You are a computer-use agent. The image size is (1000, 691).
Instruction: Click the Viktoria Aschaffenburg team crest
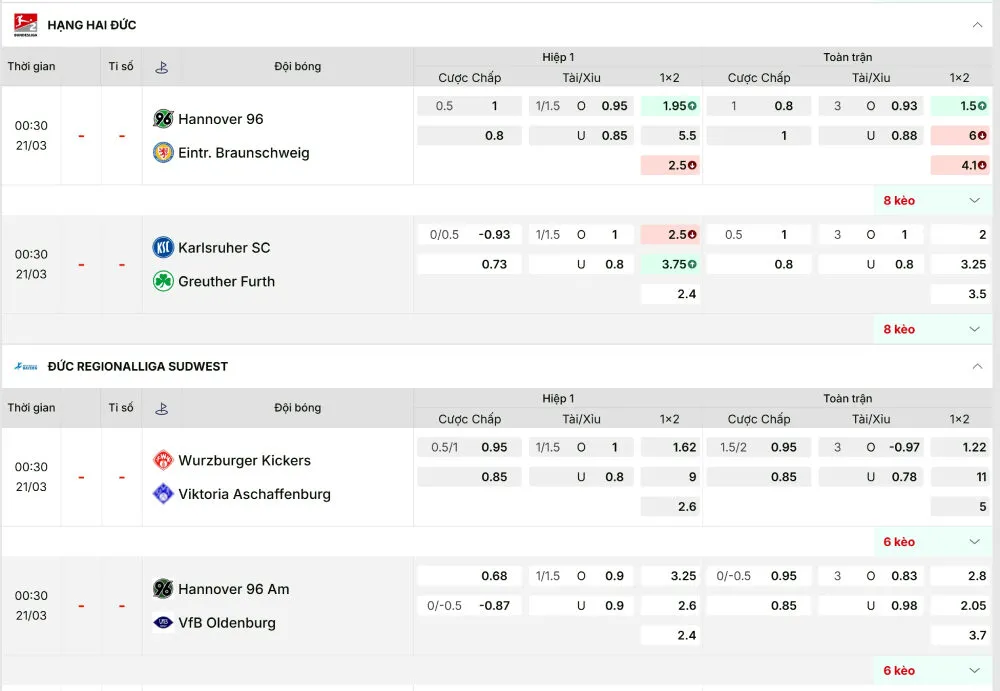(x=163, y=494)
